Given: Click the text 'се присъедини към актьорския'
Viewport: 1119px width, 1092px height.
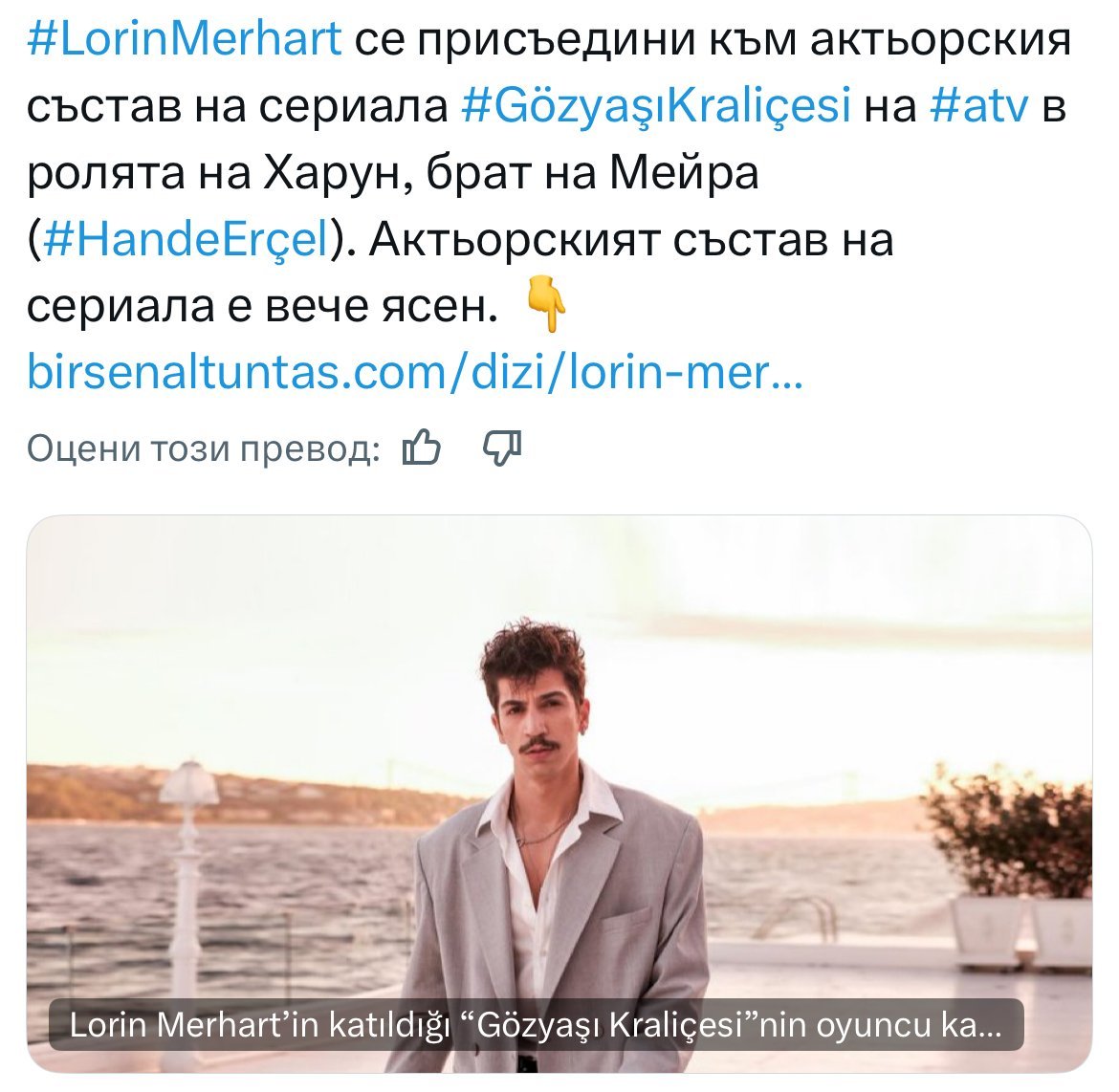Looking at the screenshot, I should 713,40.
